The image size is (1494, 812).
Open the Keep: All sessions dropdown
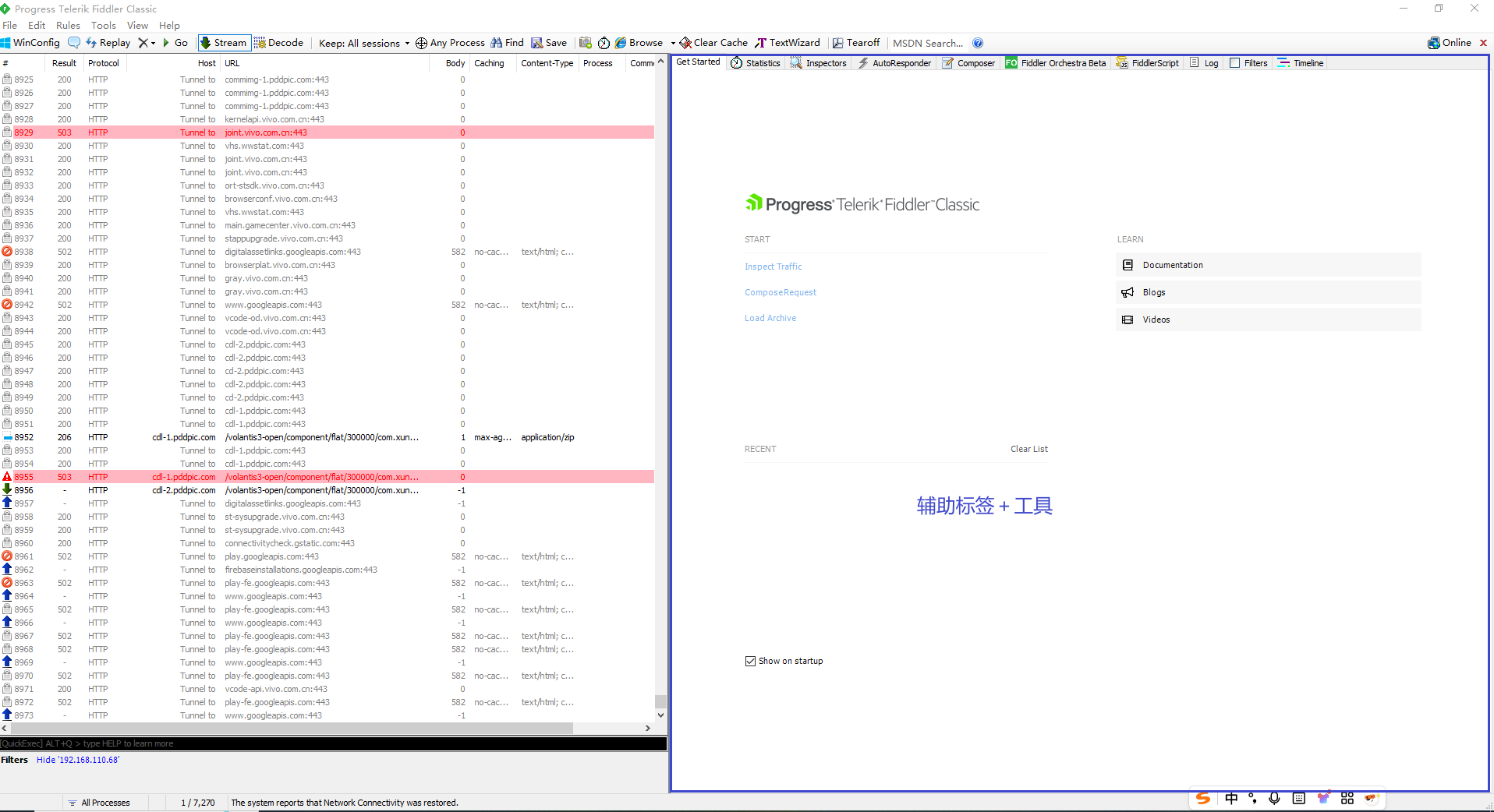pos(363,43)
